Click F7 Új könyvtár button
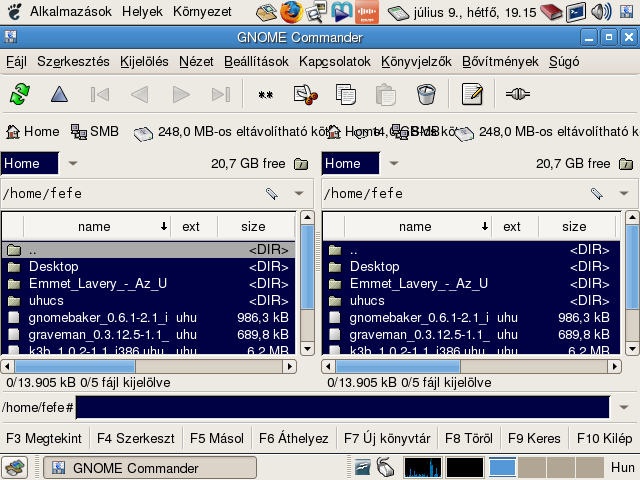Viewport: 640px width, 480px height. (x=387, y=438)
